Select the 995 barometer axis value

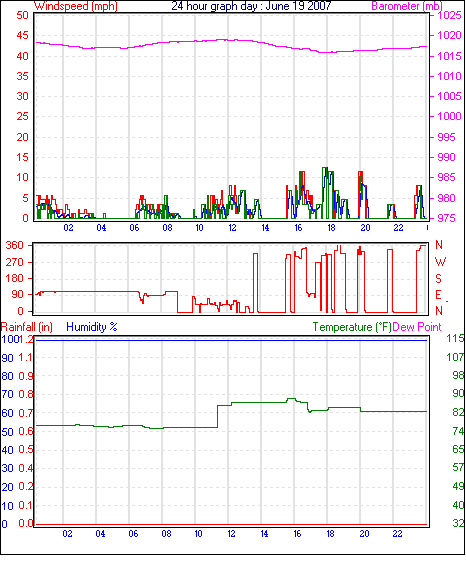(446, 137)
